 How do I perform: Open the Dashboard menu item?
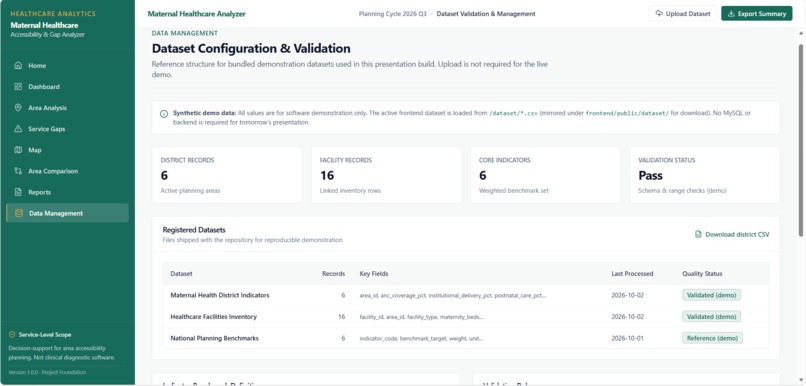coord(67,87)
